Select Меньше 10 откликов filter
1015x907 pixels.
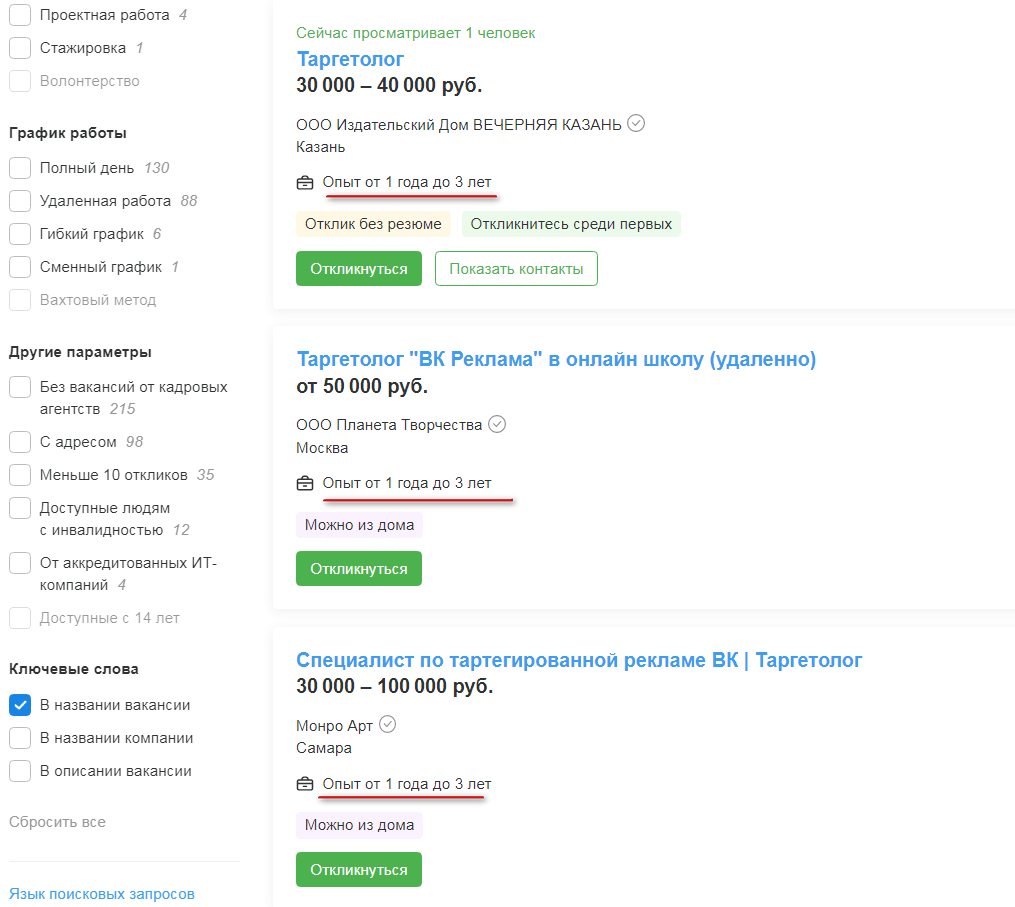pyautogui.click(x=20, y=475)
